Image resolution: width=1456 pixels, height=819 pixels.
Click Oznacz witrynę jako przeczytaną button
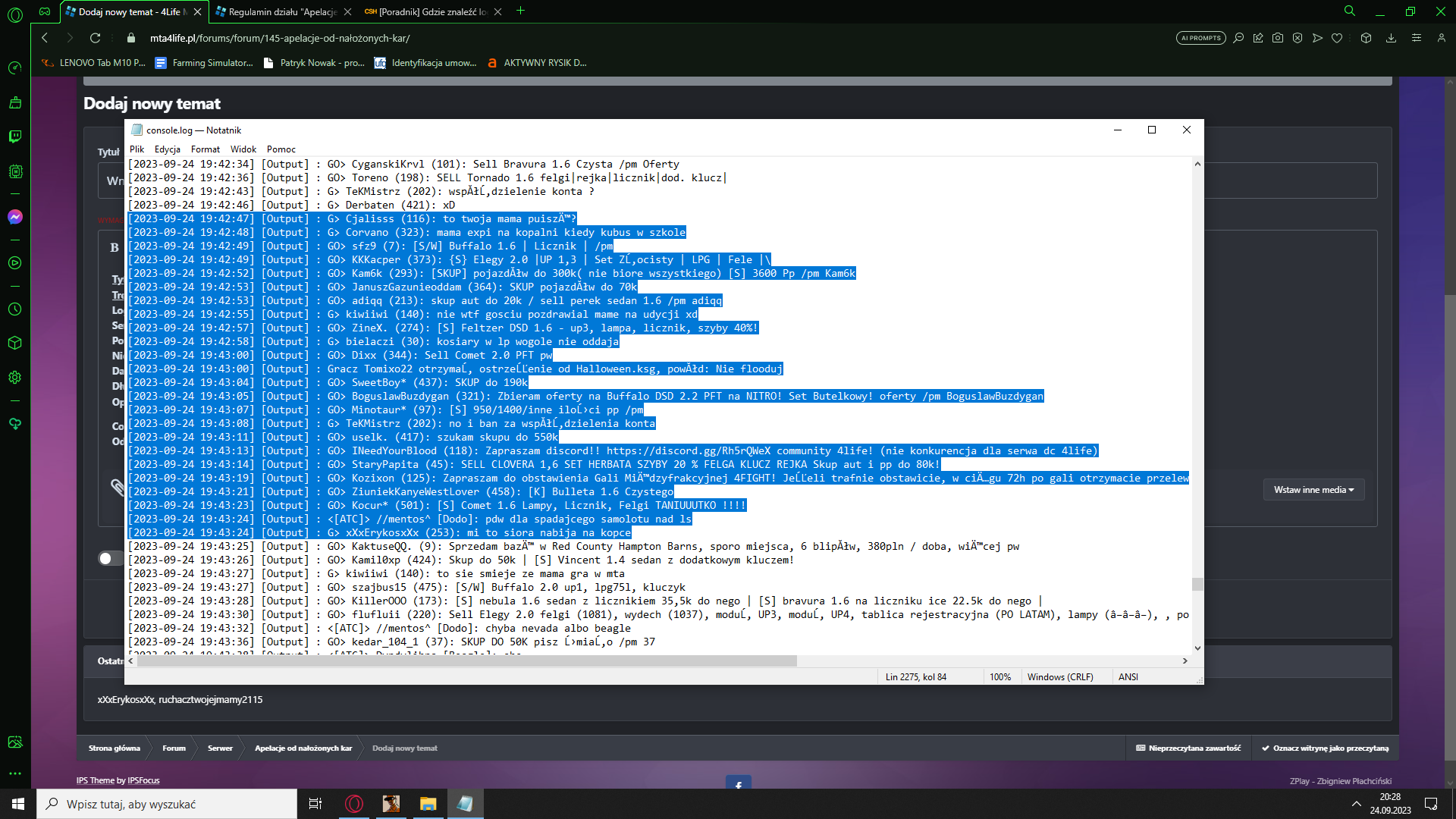1325,748
